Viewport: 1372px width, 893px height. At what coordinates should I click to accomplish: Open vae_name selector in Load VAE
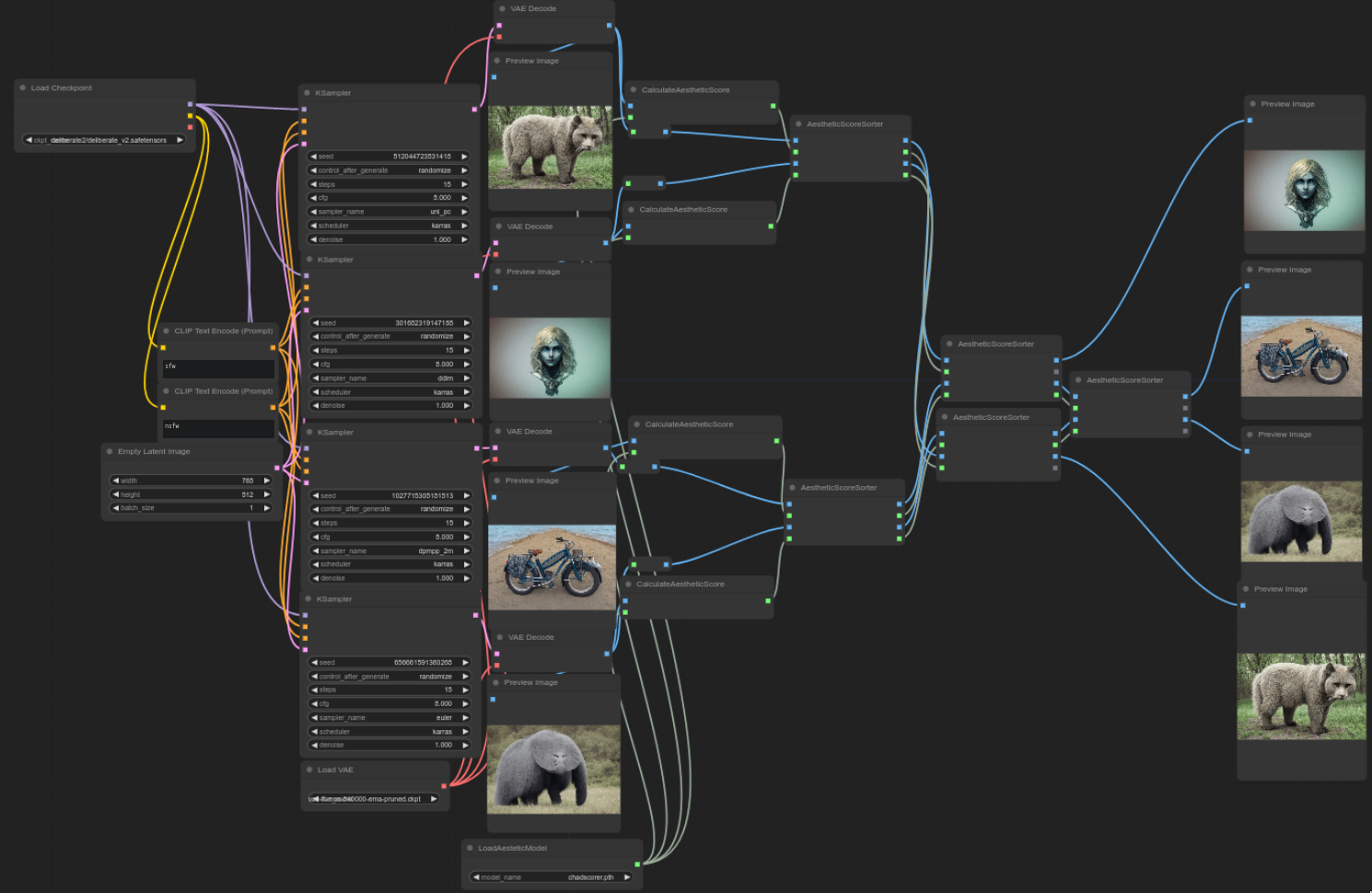click(x=374, y=799)
